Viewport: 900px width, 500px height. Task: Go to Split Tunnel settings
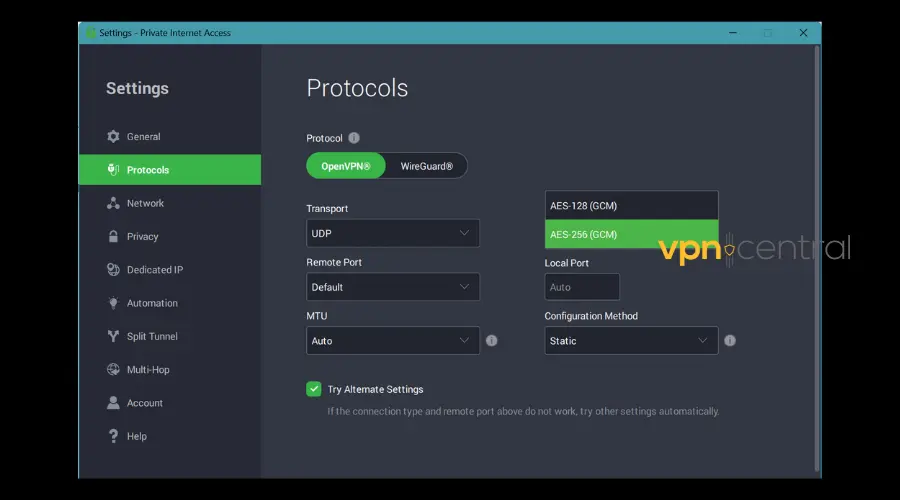click(170, 336)
